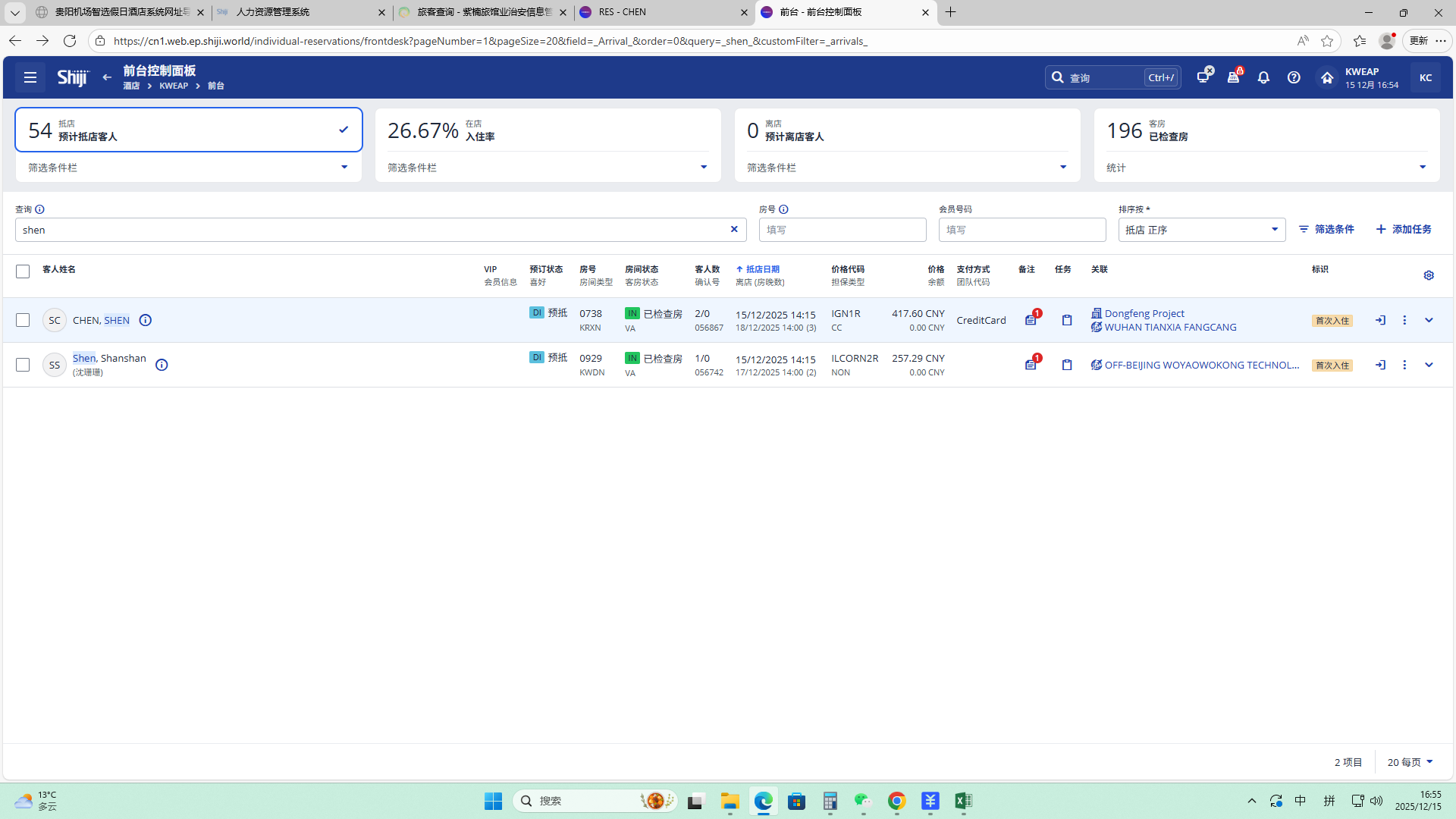
Task: Click the 添加任务 button
Action: (x=1404, y=229)
